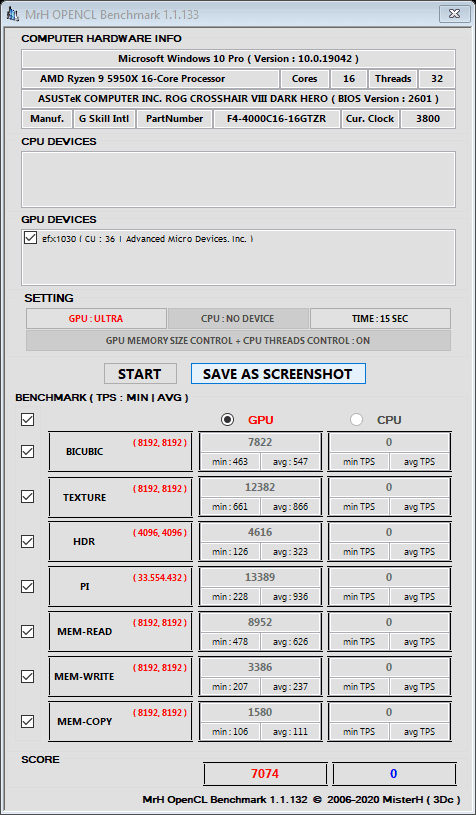Click the F4-4000C16-16GTZR part number field
Image resolution: width=476 pixels, height=815 pixels.
[276, 119]
